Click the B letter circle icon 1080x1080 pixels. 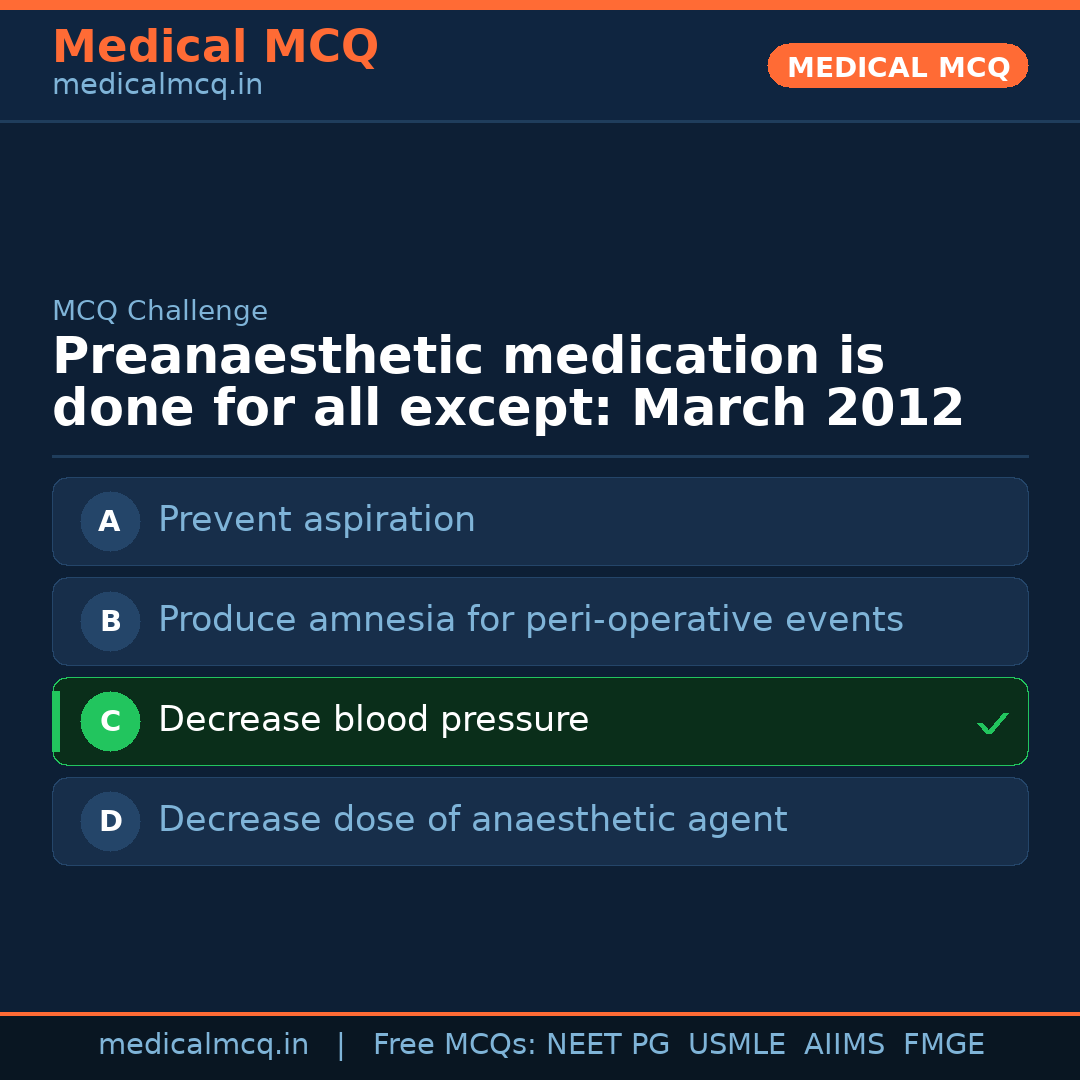110,621
